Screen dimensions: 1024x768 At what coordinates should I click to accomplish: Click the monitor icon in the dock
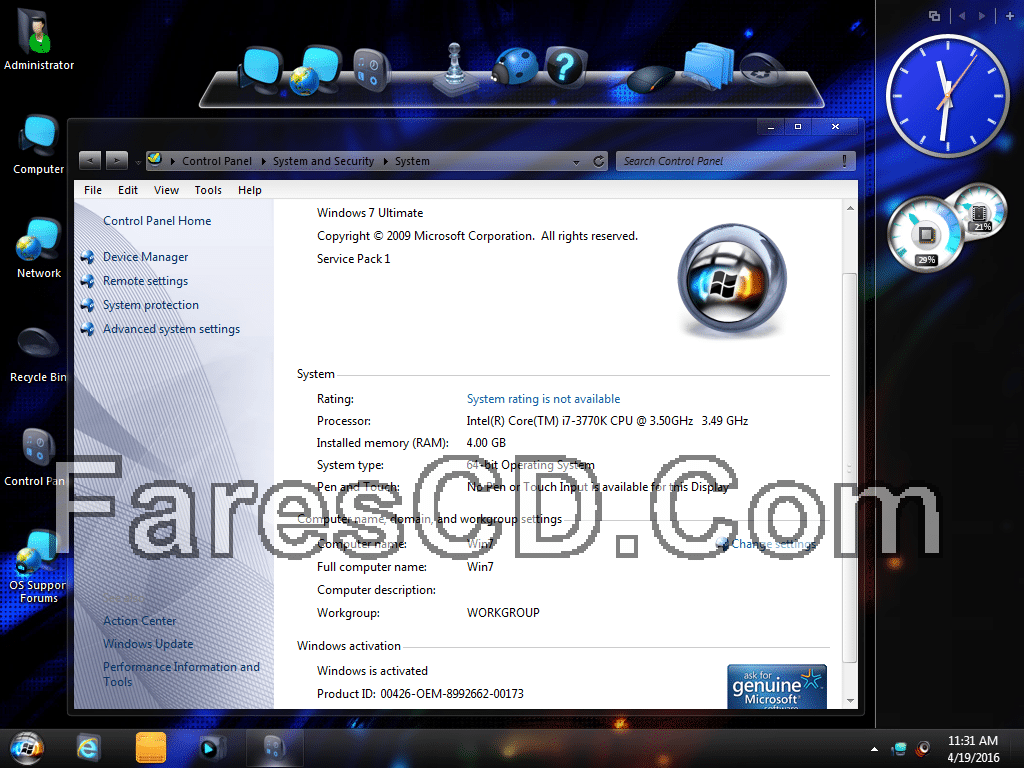[261, 70]
